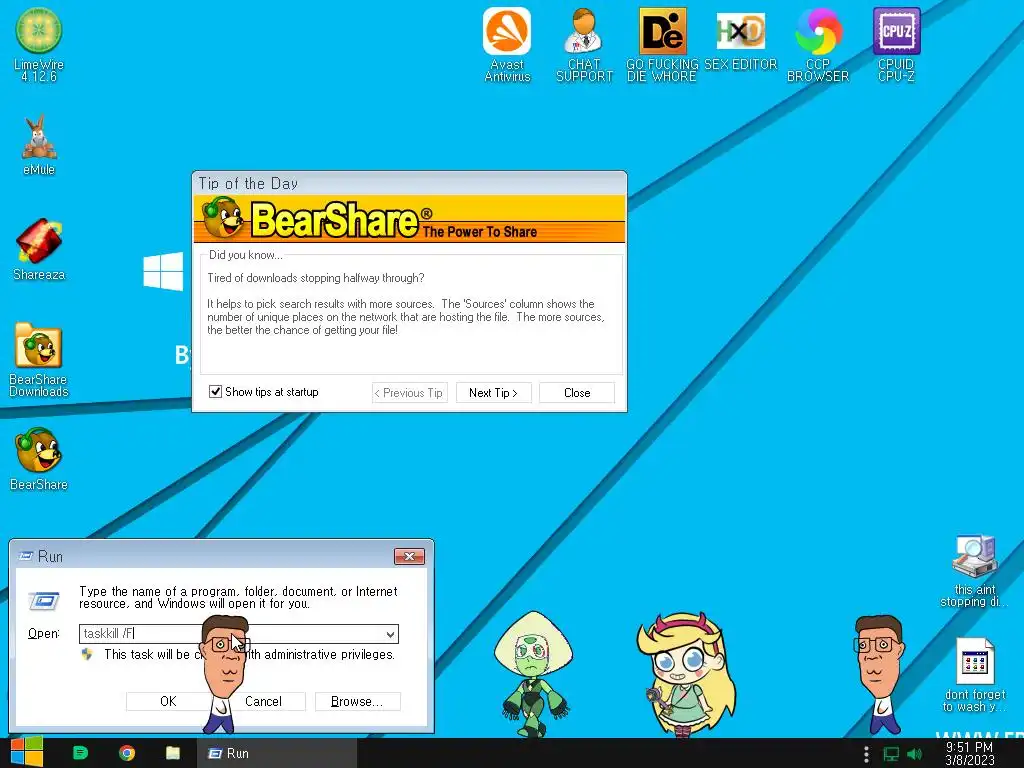Select the 'this aint stopping di...' desktop icon

[974, 571]
